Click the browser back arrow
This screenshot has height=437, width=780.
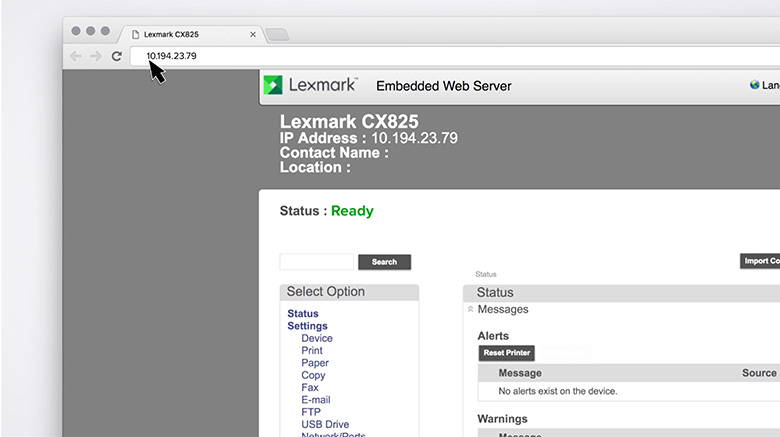(x=76, y=57)
